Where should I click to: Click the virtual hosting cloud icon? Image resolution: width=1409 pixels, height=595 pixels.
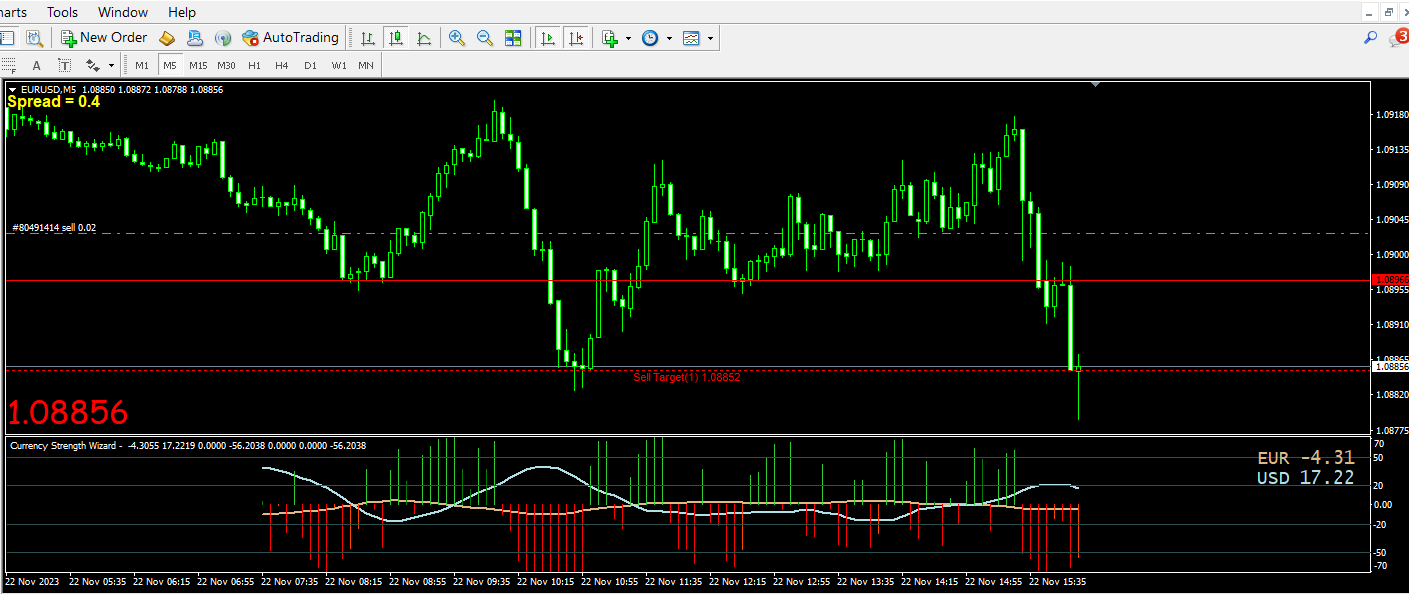[x=195, y=38]
